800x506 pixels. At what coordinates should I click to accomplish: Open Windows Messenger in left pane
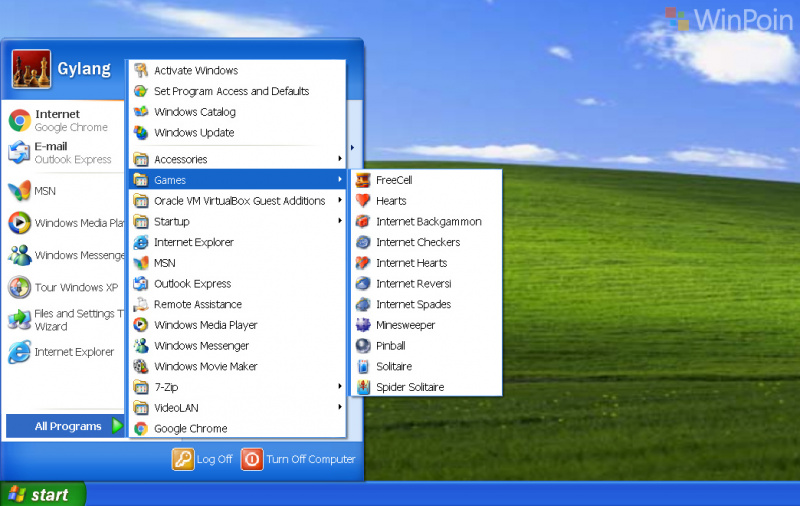[x=65, y=255]
